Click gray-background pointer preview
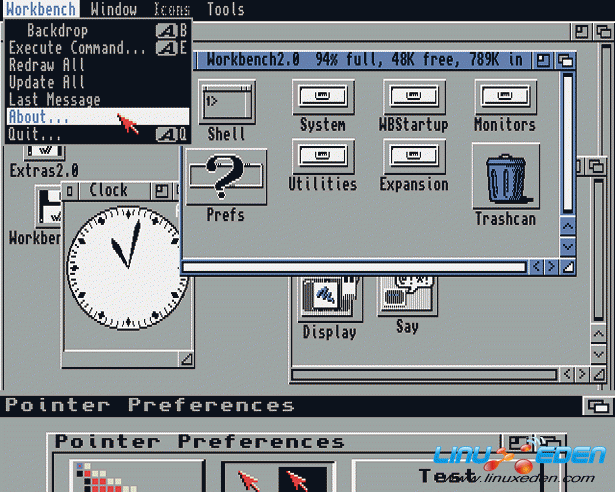The height and width of the screenshot is (492, 615). 250,479
